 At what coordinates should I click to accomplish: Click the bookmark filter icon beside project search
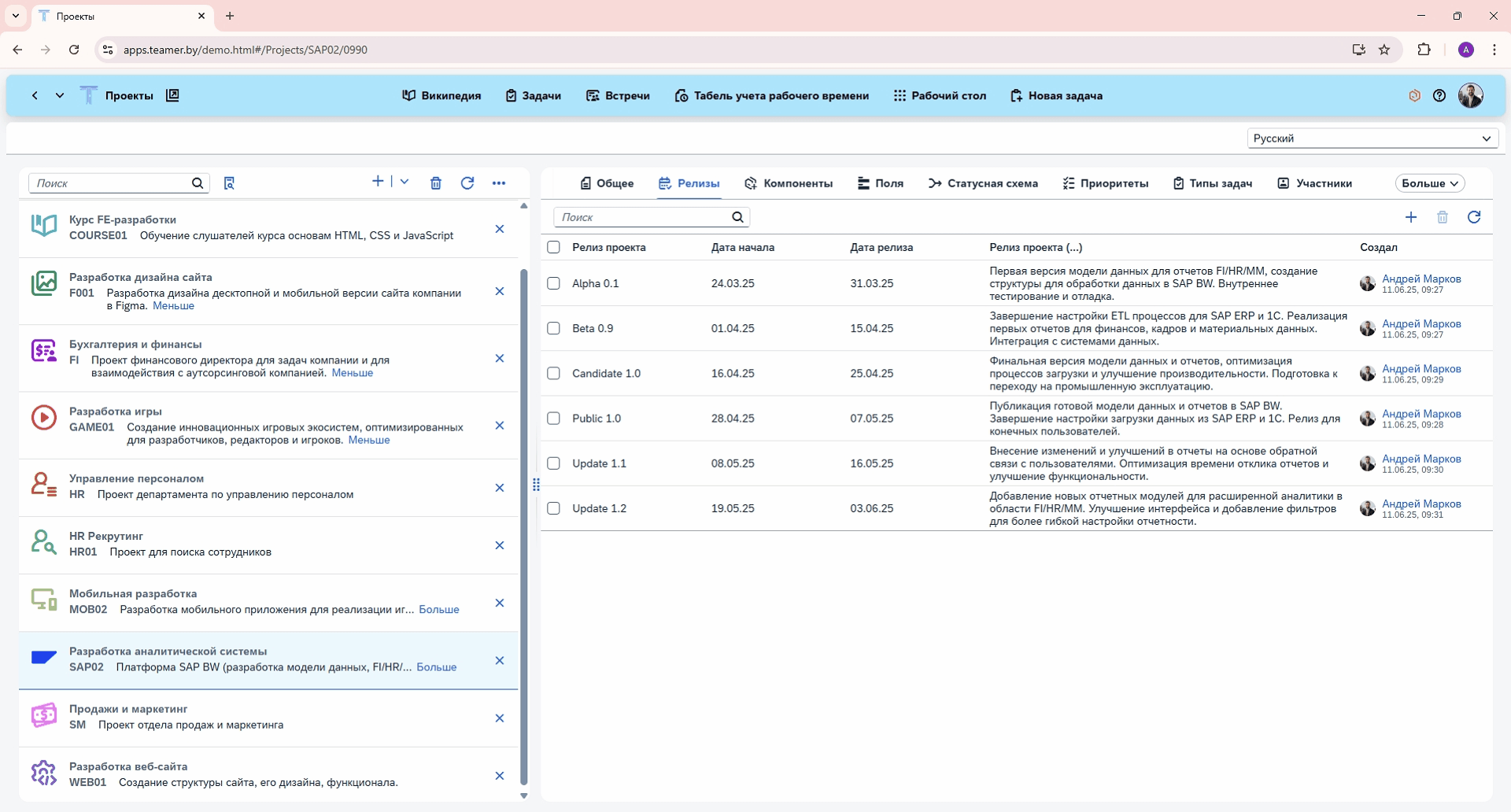pyautogui.click(x=229, y=183)
